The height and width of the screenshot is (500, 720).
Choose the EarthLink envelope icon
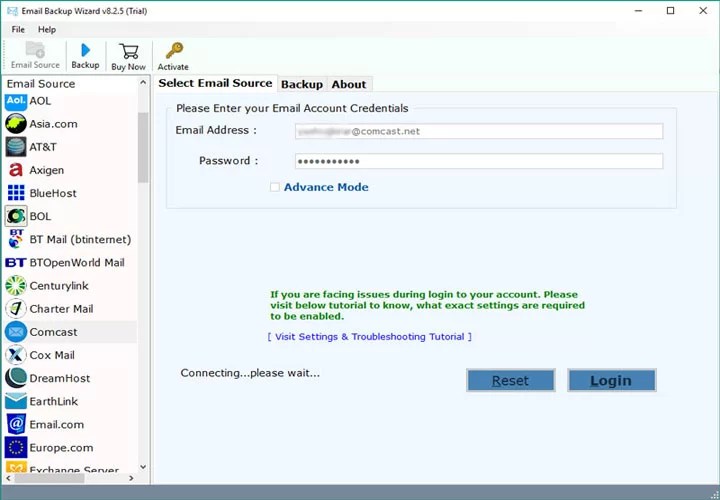[x=16, y=401]
